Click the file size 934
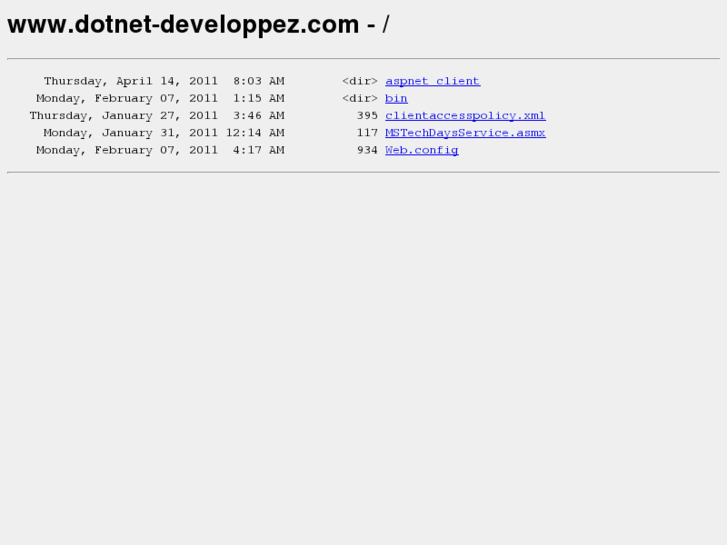Viewport: 727px width, 545px height. click(x=367, y=150)
